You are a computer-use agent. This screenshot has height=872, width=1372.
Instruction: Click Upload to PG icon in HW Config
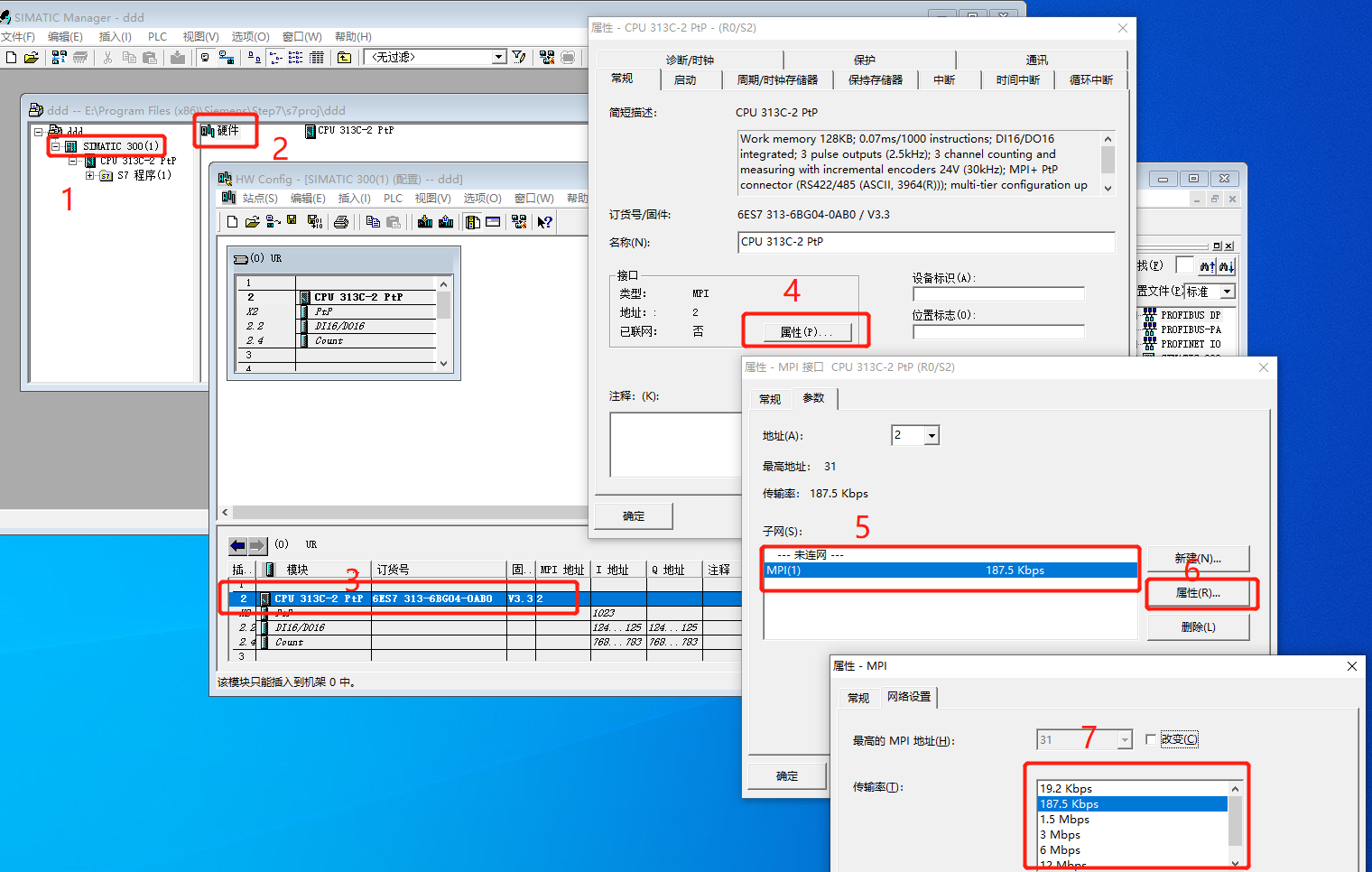pos(446,222)
